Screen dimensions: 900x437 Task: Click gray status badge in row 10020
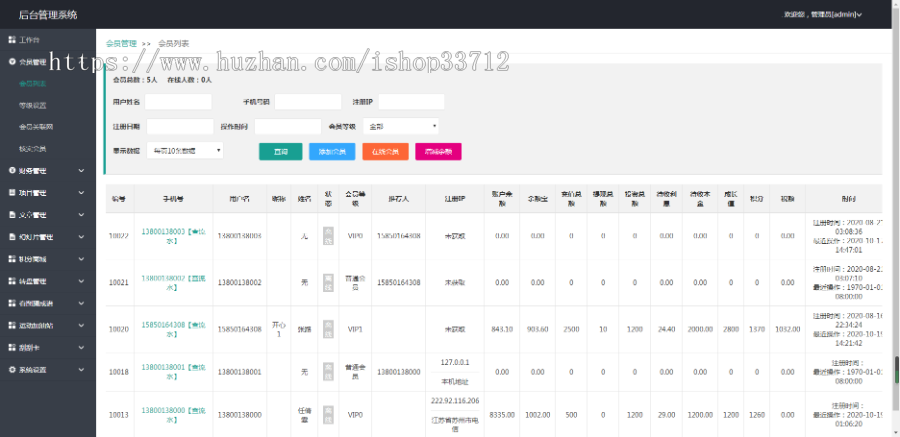[x=328, y=329]
